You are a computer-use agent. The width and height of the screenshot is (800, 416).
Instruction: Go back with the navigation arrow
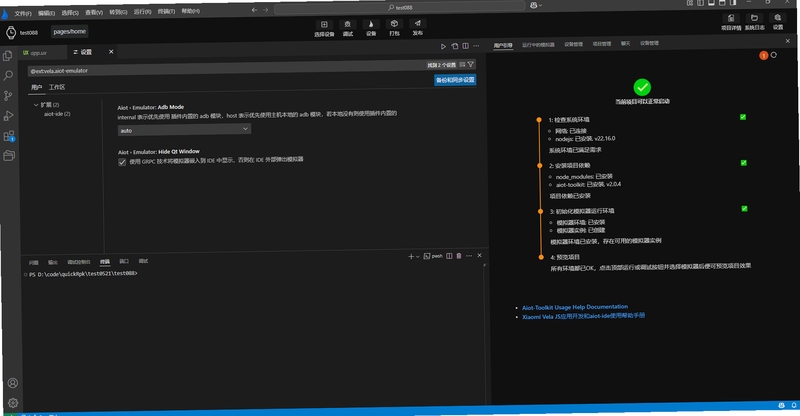[x=254, y=10]
